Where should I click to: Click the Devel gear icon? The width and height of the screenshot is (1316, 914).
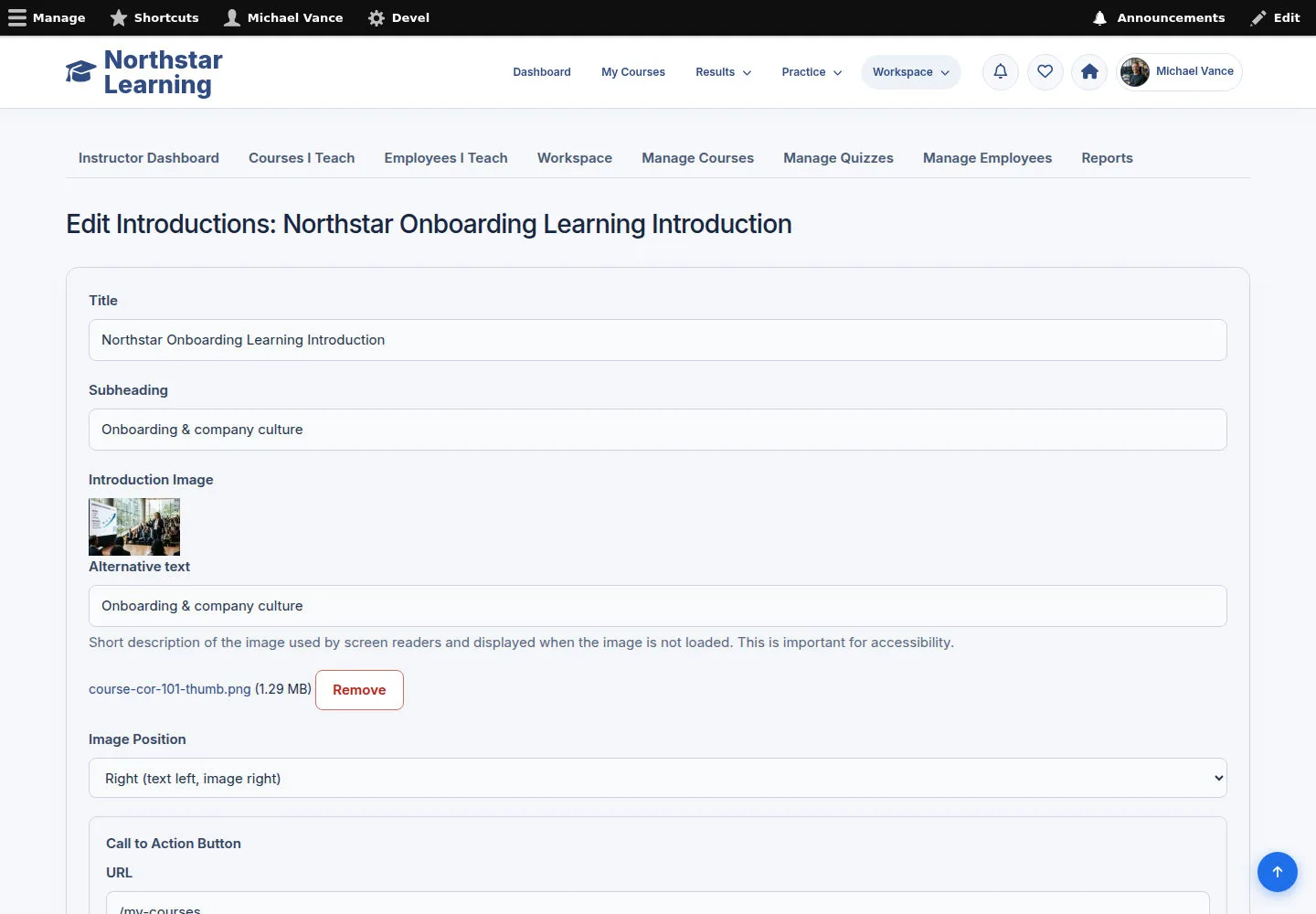click(377, 17)
